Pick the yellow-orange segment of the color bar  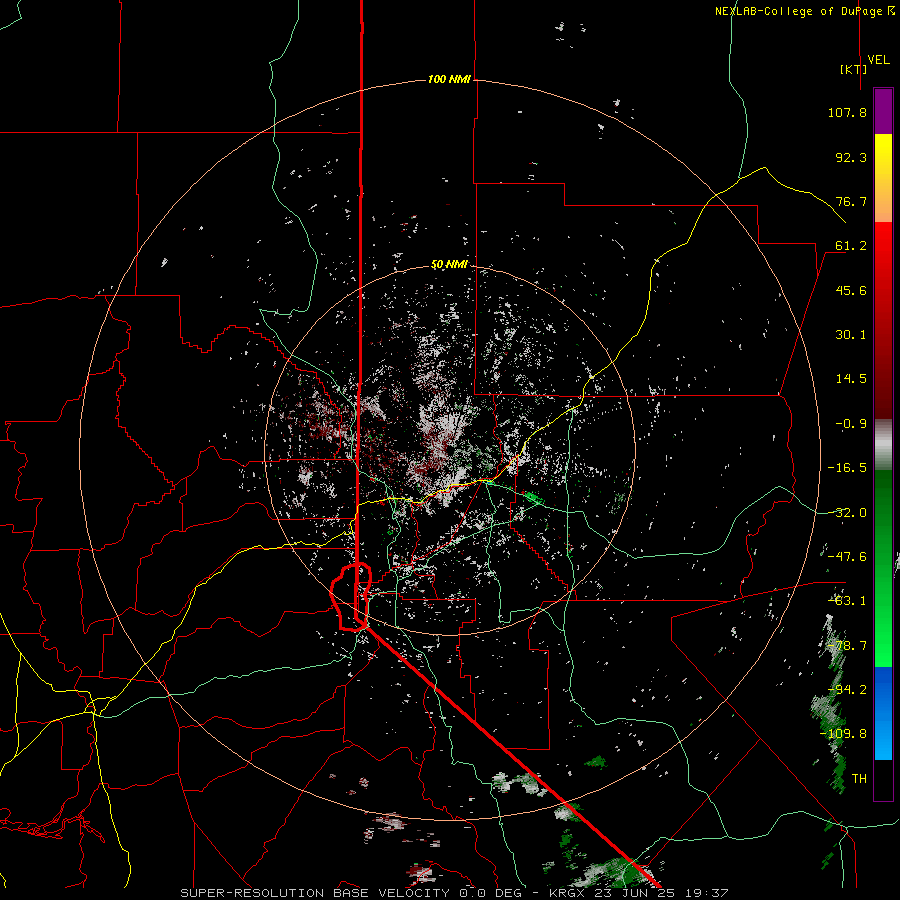click(x=883, y=178)
